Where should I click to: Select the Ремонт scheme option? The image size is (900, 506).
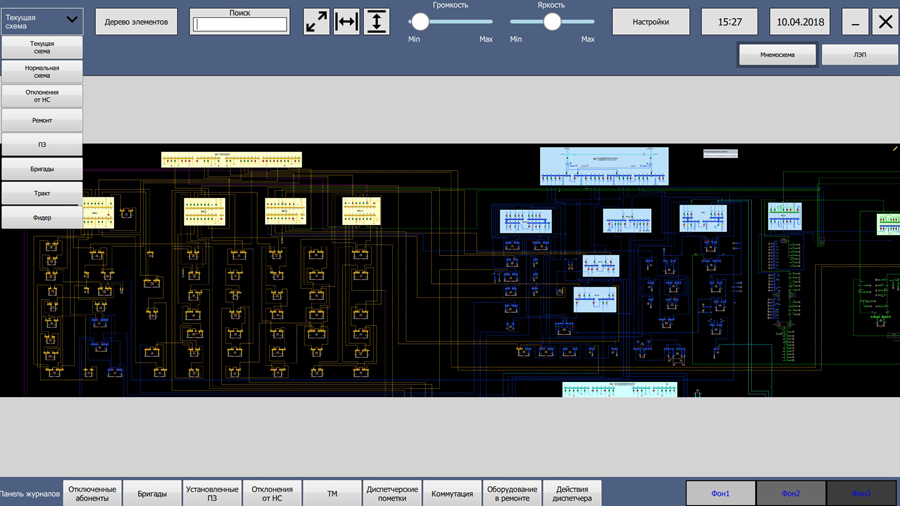42,120
